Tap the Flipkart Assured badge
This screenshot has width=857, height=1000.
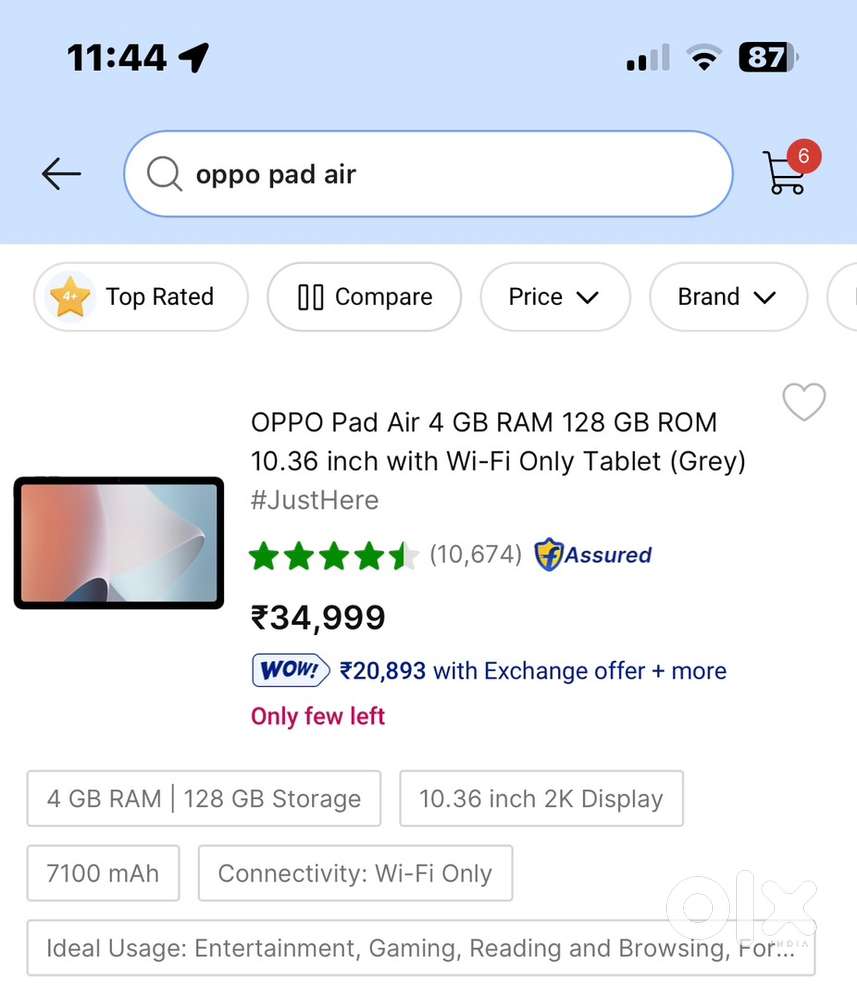593,554
